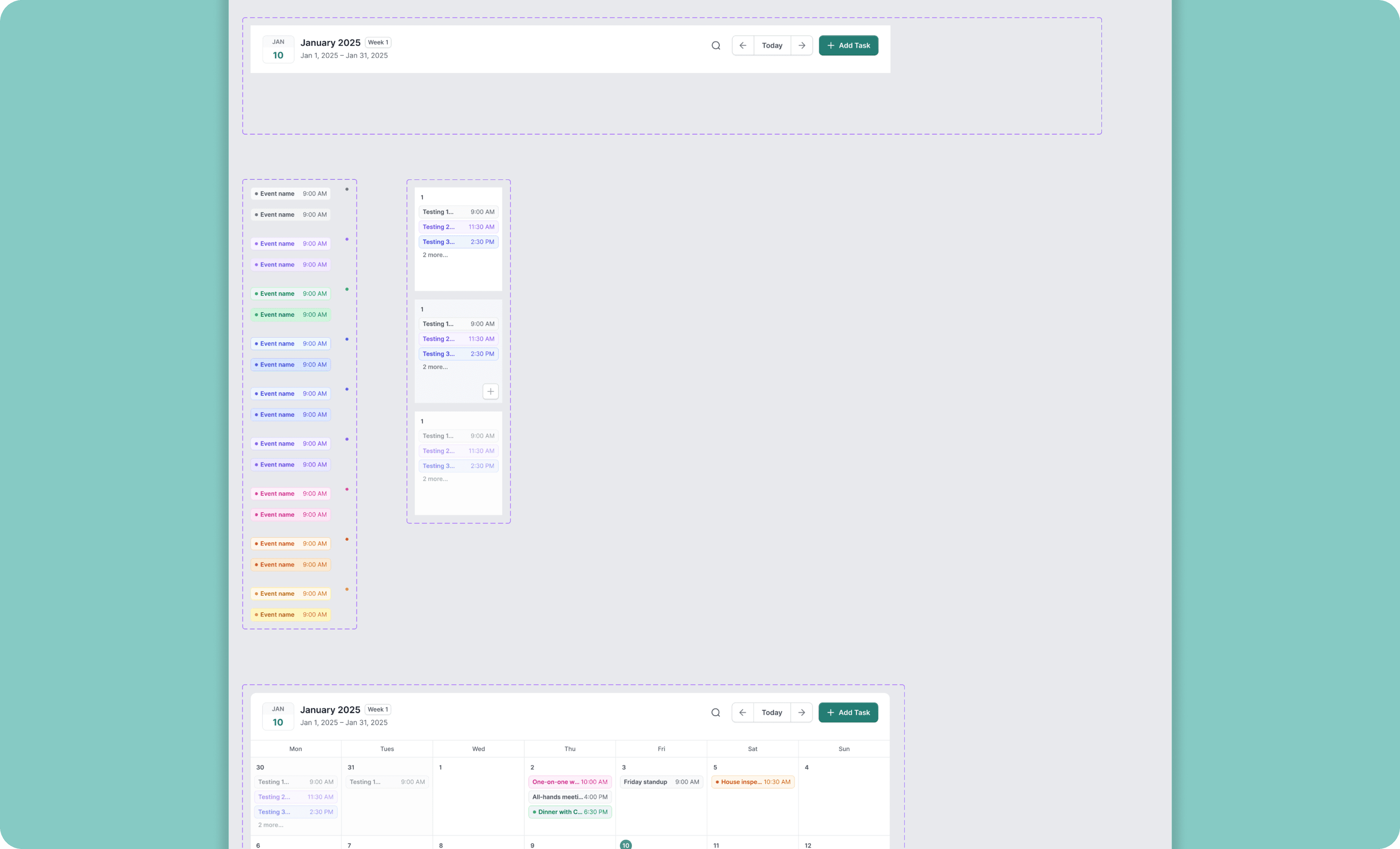This screenshot has height=849, width=1400.
Task: Click the search icon above the month grid
Action: click(715, 713)
